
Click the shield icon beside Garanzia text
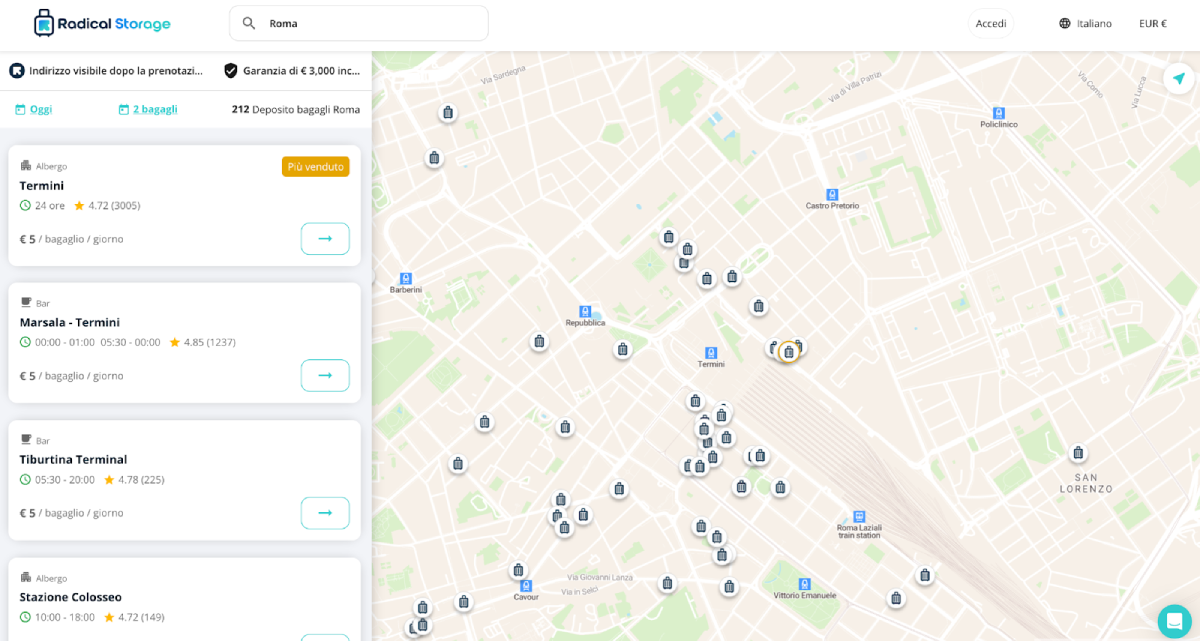tap(231, 70)
